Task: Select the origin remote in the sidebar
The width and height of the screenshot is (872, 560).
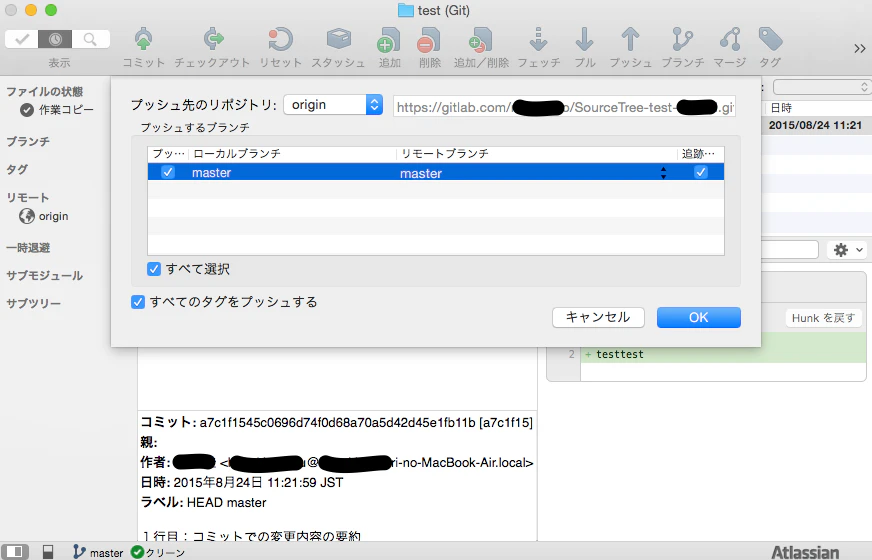Action: pyautogui.click(x=43, y=216)
